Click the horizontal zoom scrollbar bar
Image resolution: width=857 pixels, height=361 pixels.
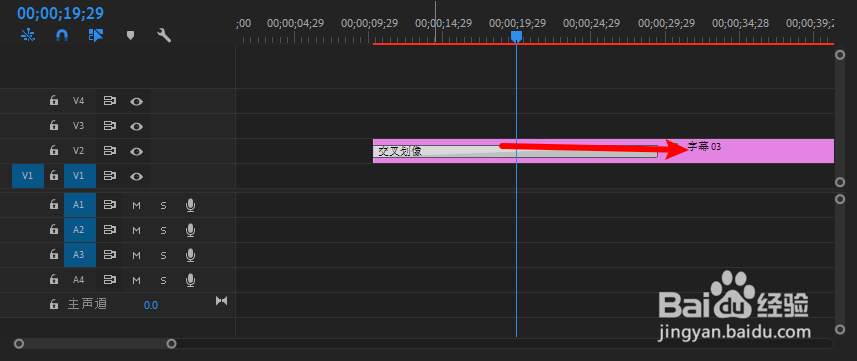pyautogui.click(x=95, y=343)
